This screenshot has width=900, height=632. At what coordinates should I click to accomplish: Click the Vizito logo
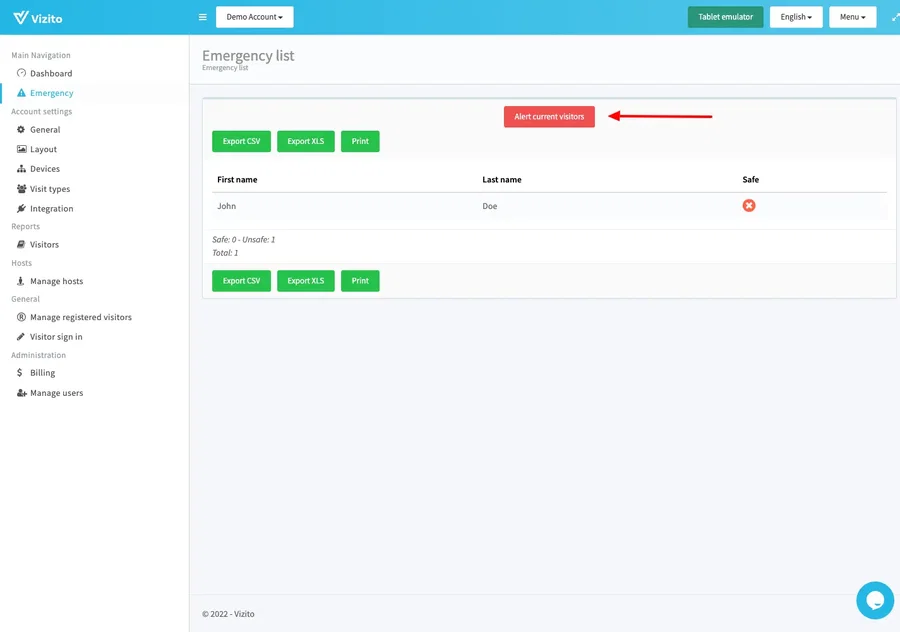point(36,17)
